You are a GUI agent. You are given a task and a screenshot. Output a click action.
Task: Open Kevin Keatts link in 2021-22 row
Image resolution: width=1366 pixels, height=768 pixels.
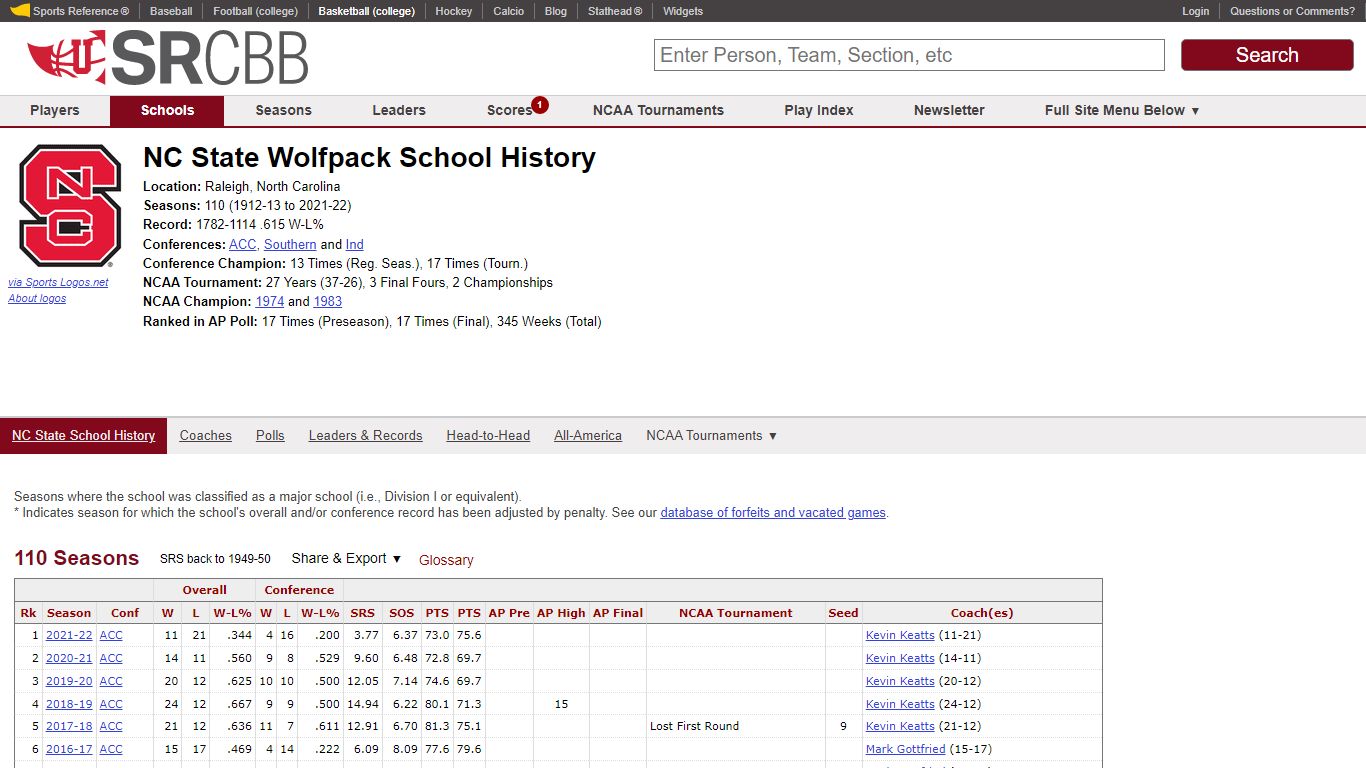900,635
